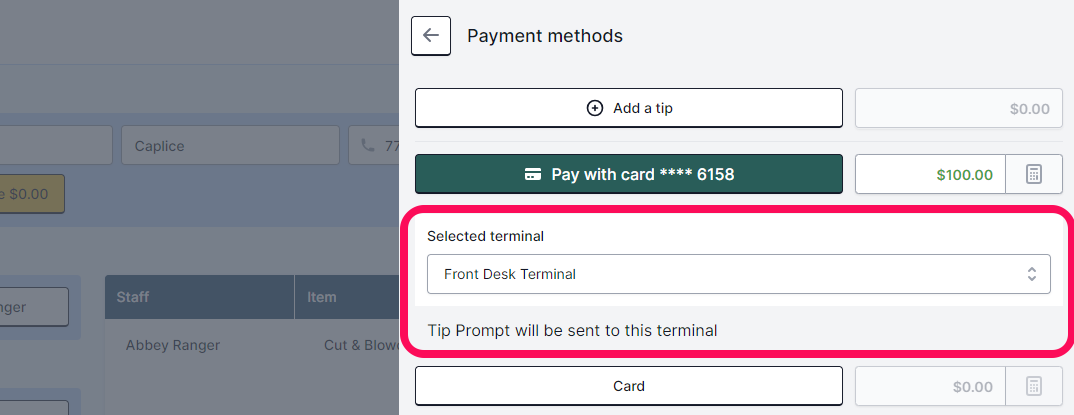Viewport: 1074px width, 415px height.
Task: Go back using the left arrow button
Action: 431,36
